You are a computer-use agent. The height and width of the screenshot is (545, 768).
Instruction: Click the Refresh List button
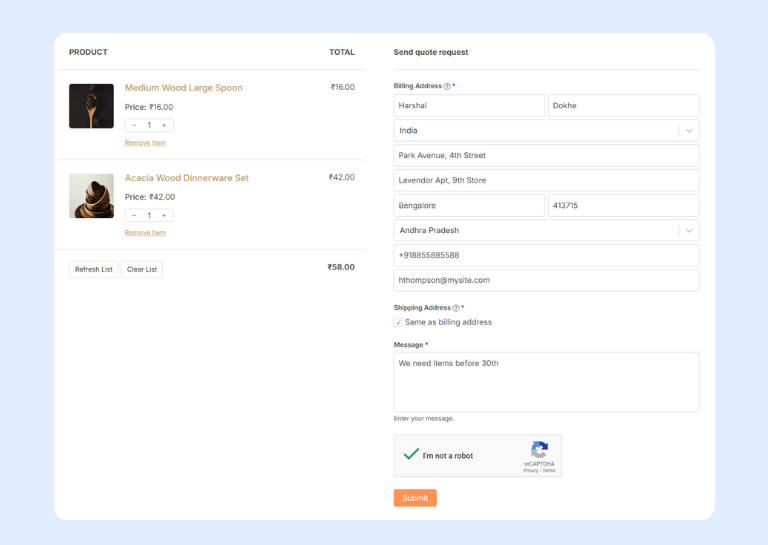(93, 269)
